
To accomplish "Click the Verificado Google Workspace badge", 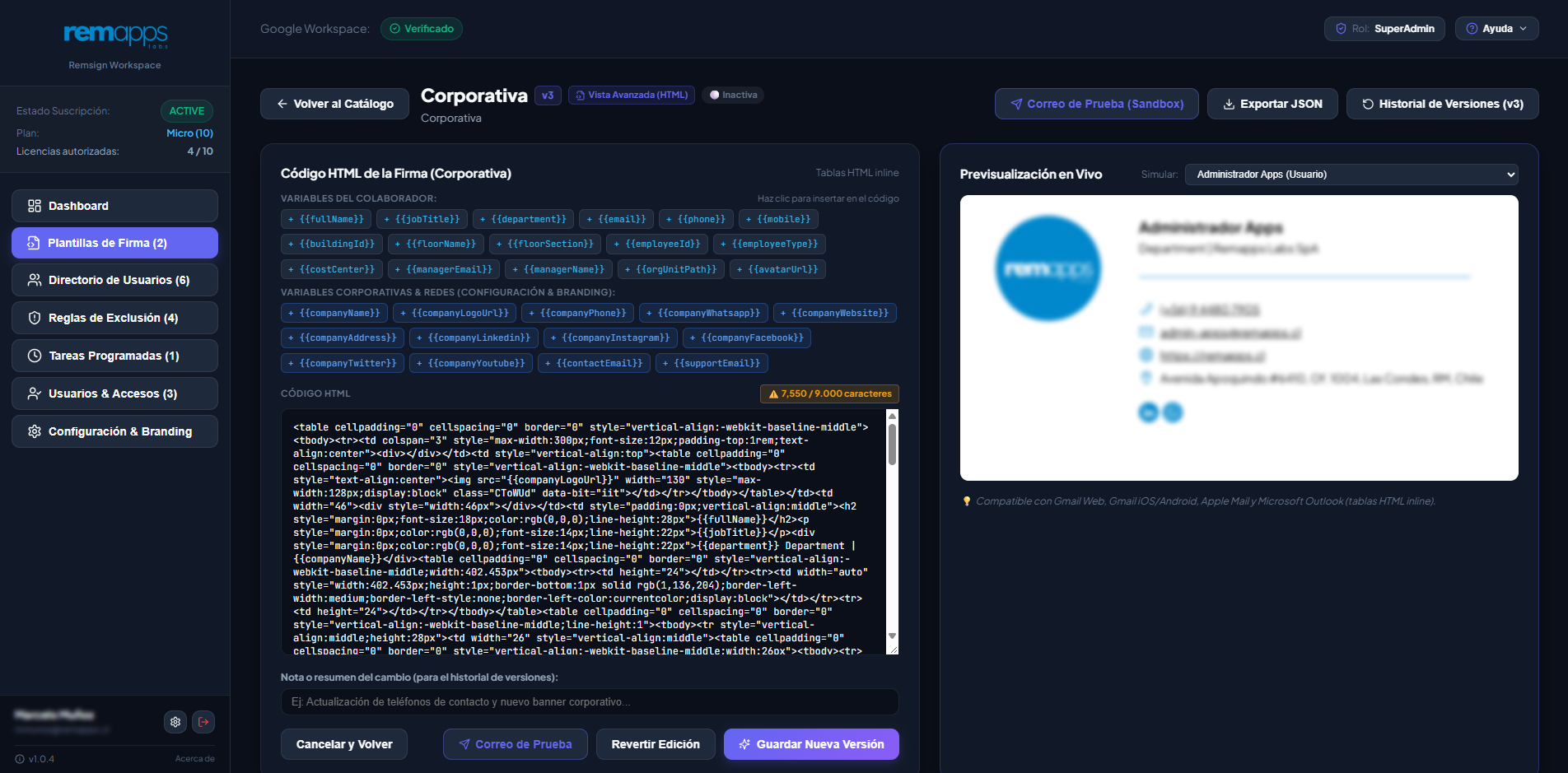I will [422, 29].
